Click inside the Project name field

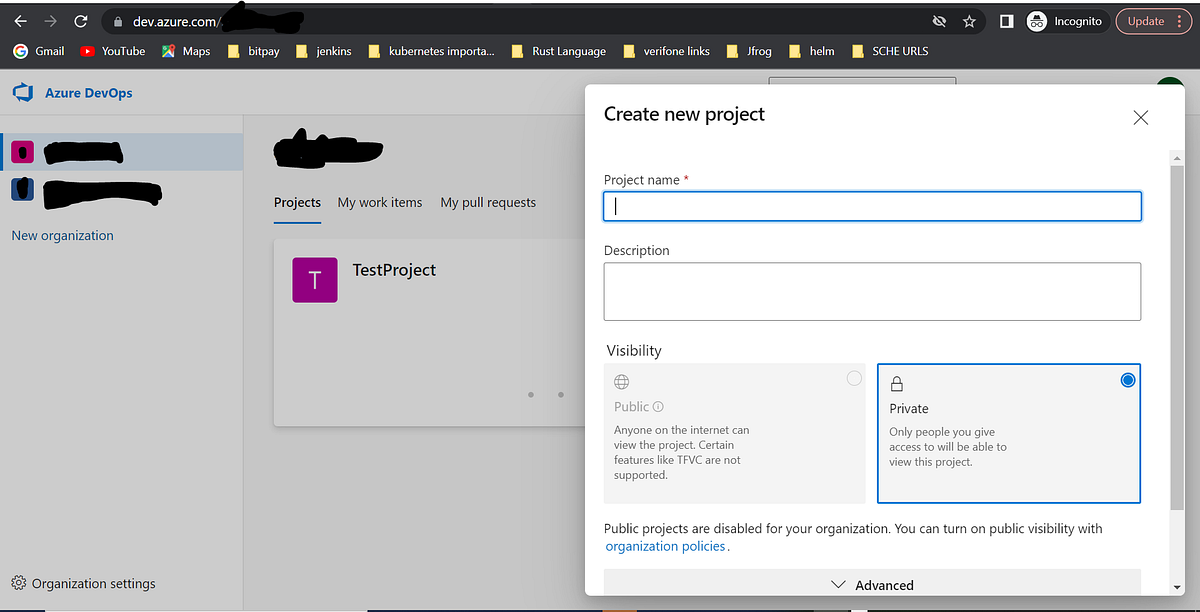pyautogui.click(x=872, y=206)
